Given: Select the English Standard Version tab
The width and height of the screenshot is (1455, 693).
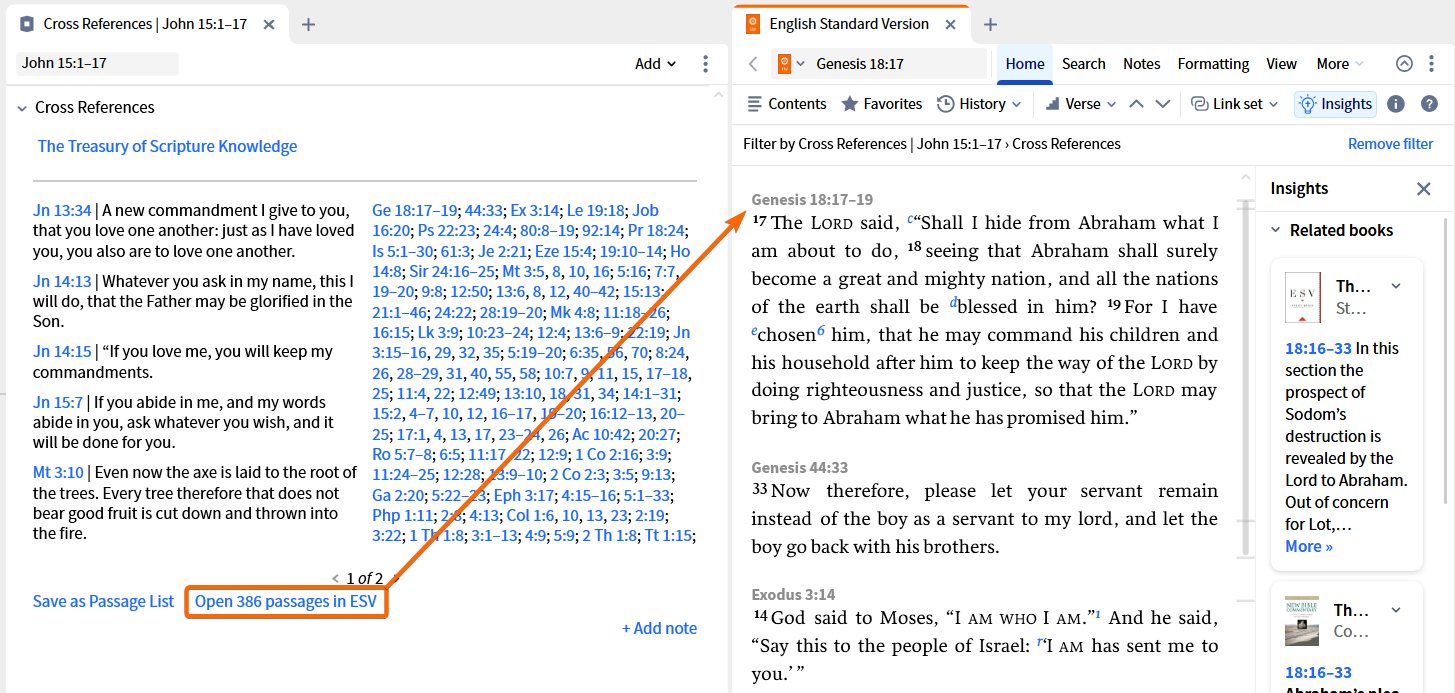Looking at the screenshot, I should coord(848,25).
